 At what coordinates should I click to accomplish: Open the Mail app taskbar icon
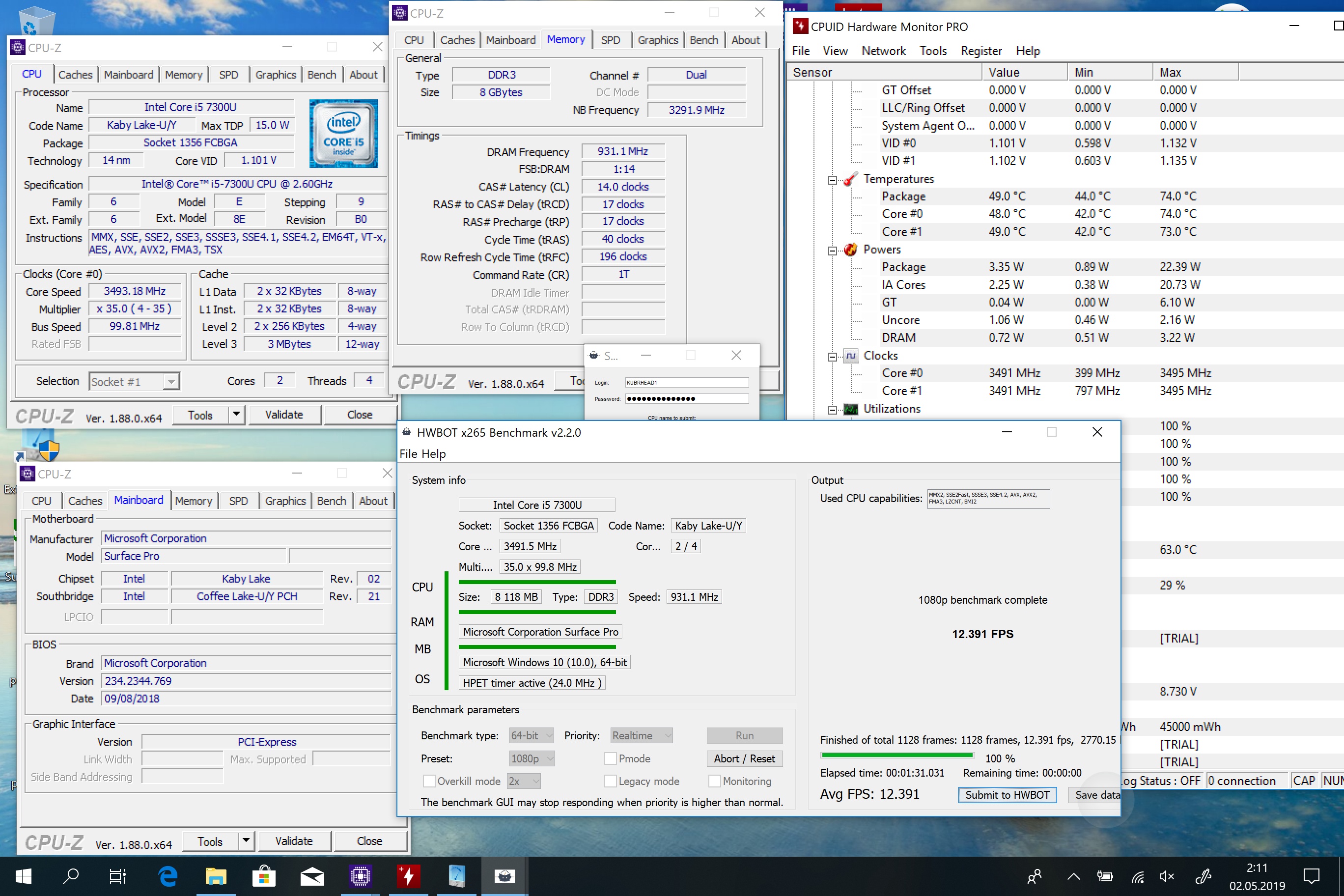coord(312,876)
